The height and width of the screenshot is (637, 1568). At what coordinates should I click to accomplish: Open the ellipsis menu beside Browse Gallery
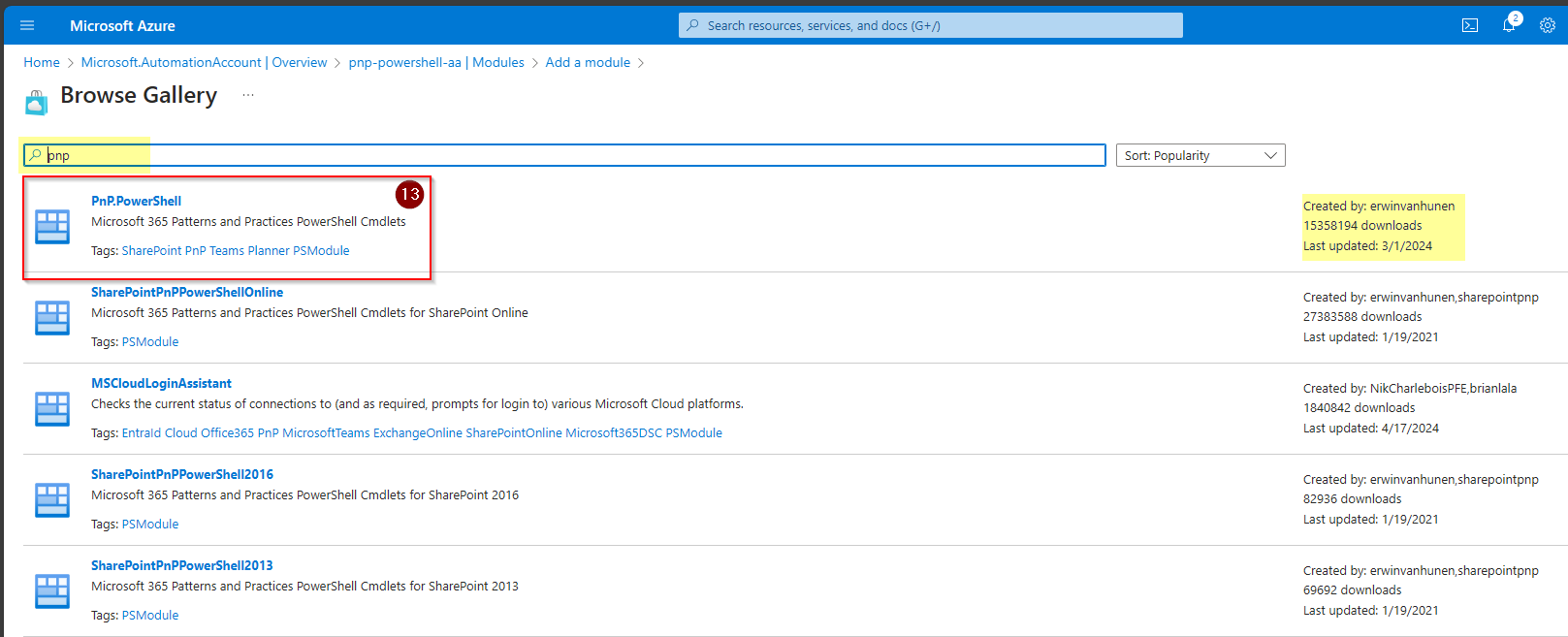[x=248, y=95]
